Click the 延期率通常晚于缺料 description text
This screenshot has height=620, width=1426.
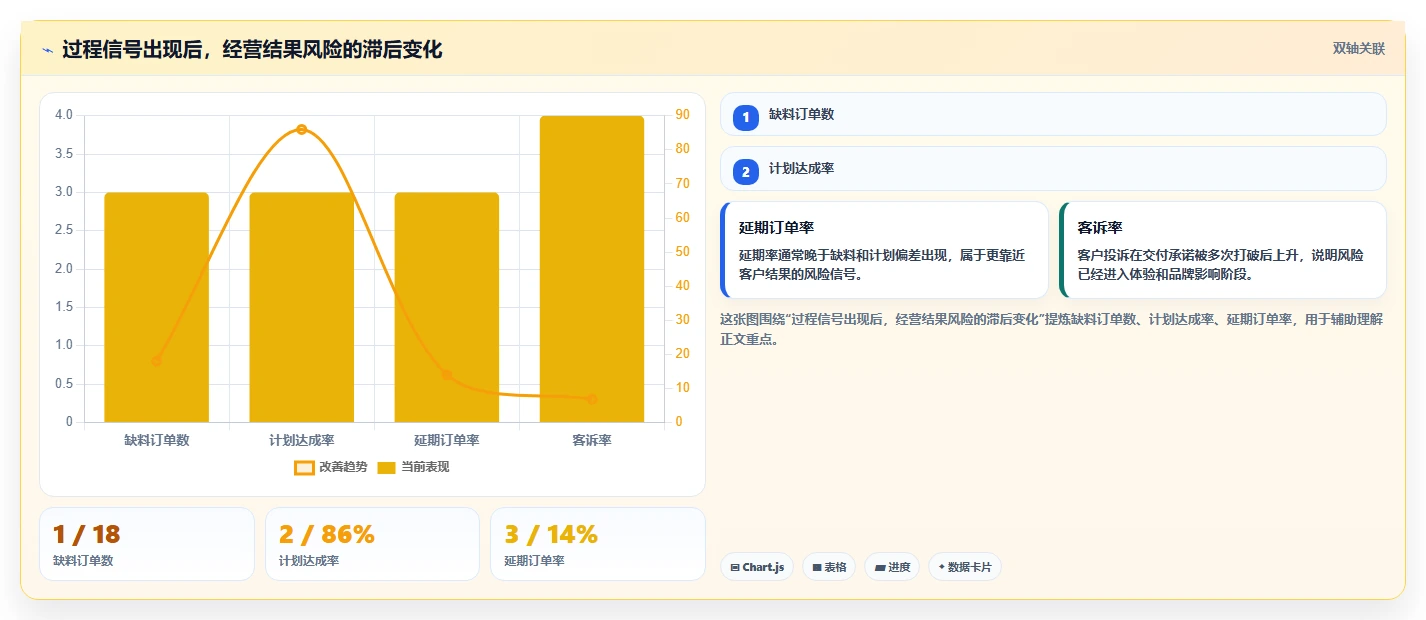[x=882, y=265]
